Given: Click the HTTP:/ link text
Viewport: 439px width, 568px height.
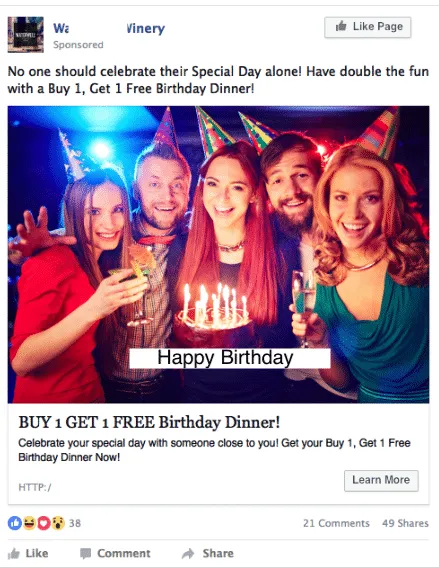Looking at the screenshot, I should click(35, 487).
